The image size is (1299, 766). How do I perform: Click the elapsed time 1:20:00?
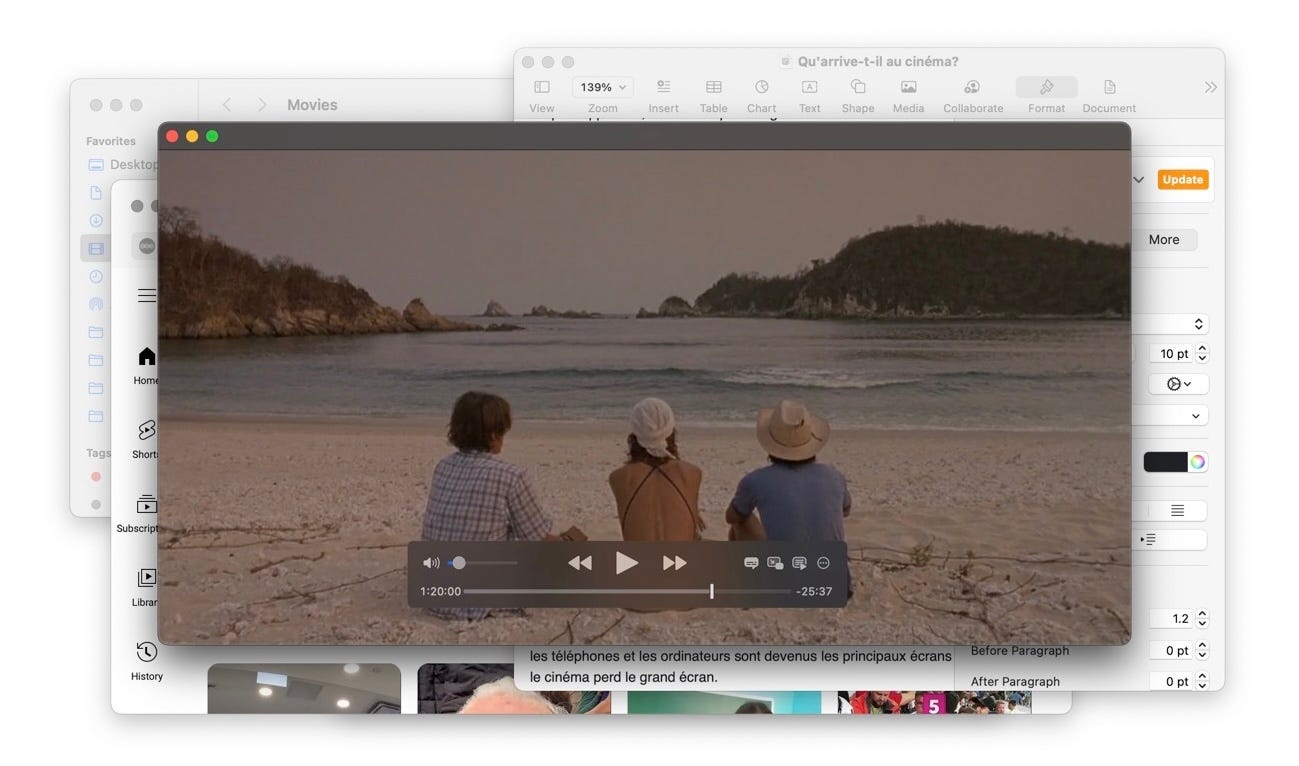(440, 591)
